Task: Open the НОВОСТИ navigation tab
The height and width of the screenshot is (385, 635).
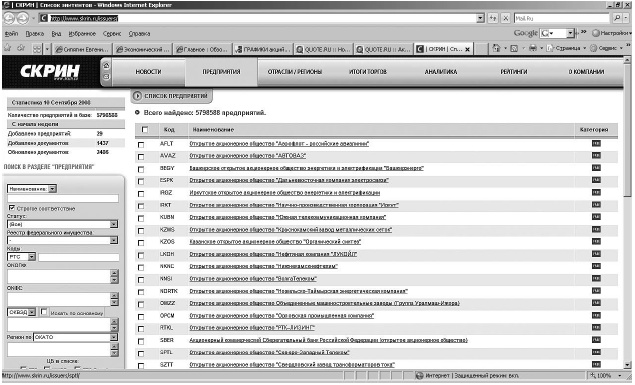Action: pyautogui.click(x=148, y=72)
